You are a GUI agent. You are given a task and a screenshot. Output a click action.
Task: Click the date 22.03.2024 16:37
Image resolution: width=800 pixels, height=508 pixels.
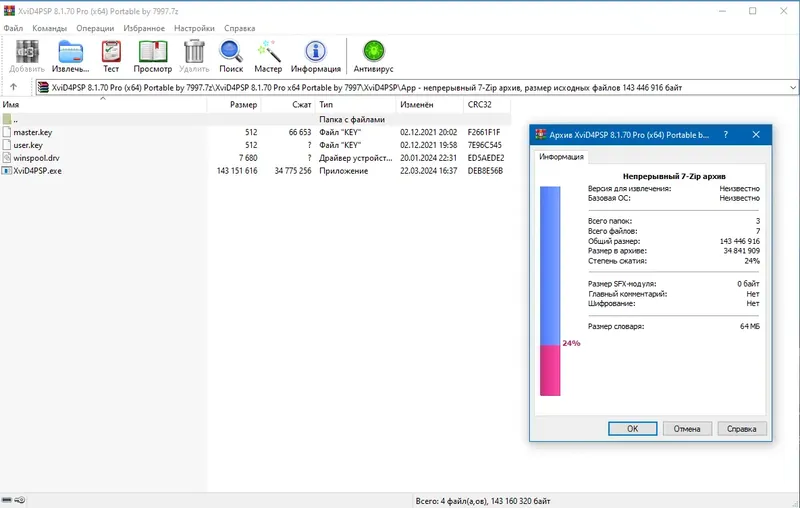[x=429, y=171]
